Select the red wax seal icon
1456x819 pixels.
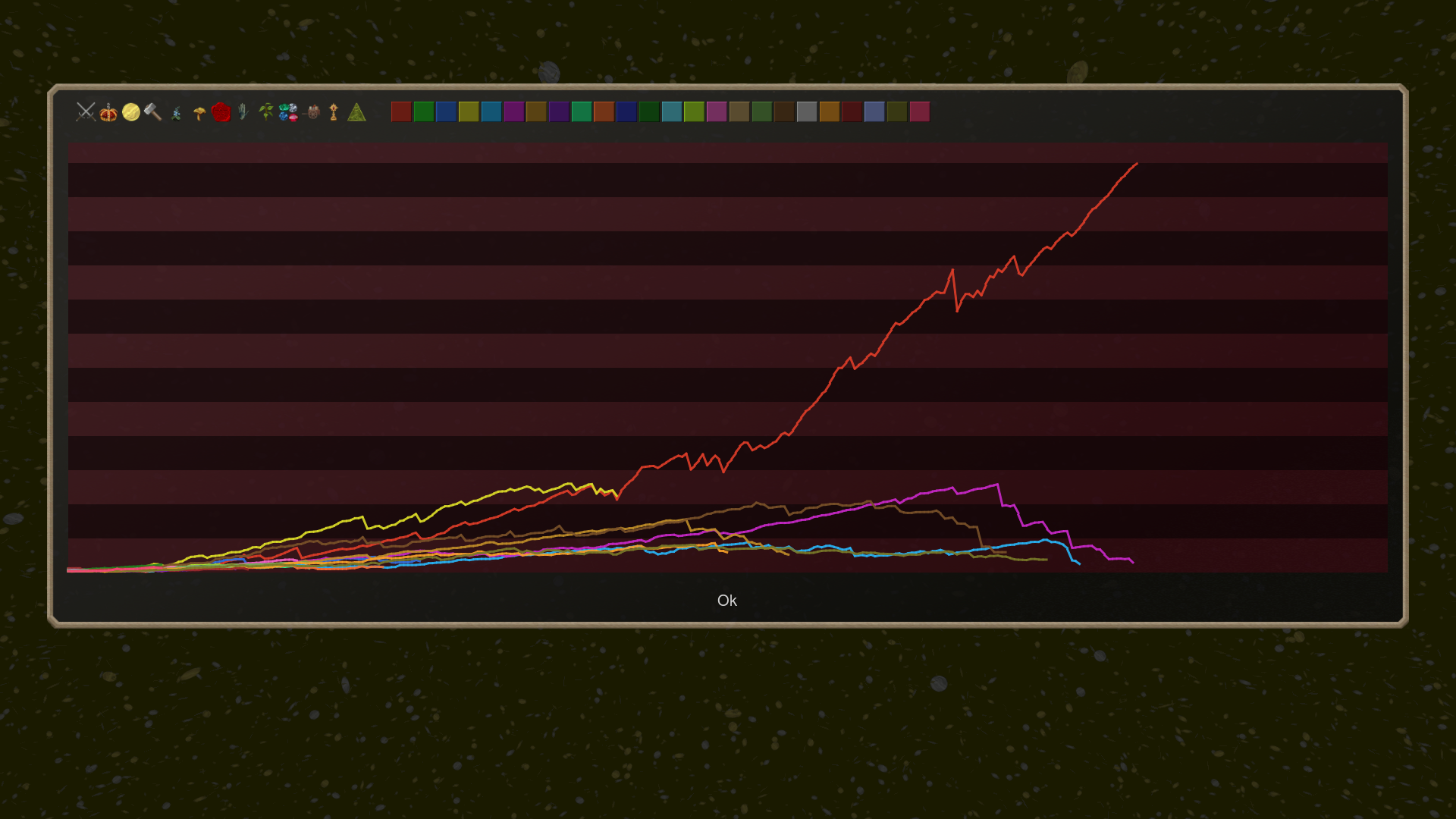point(221,112)
